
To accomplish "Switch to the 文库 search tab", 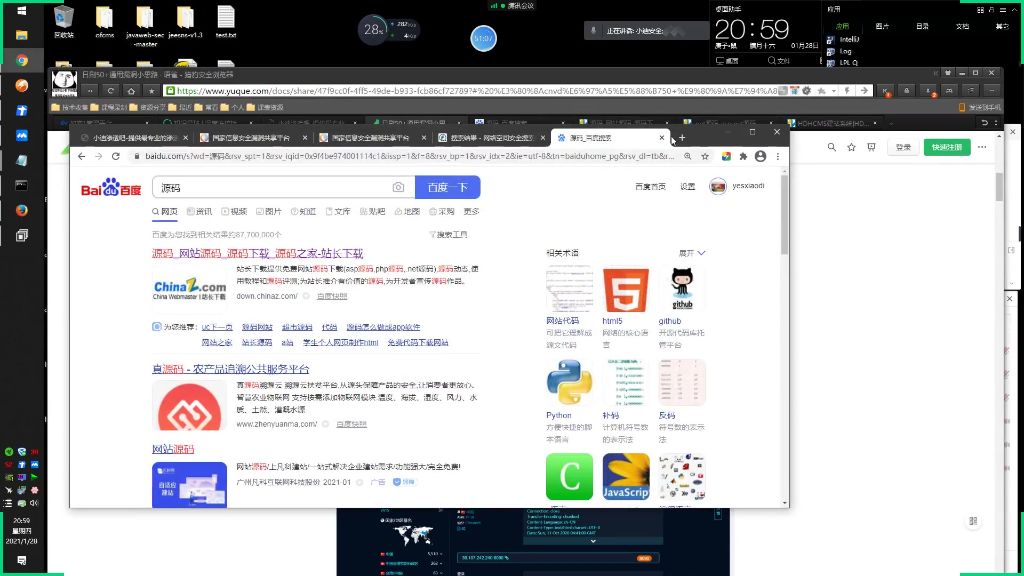I will click(x=338, y=212).
